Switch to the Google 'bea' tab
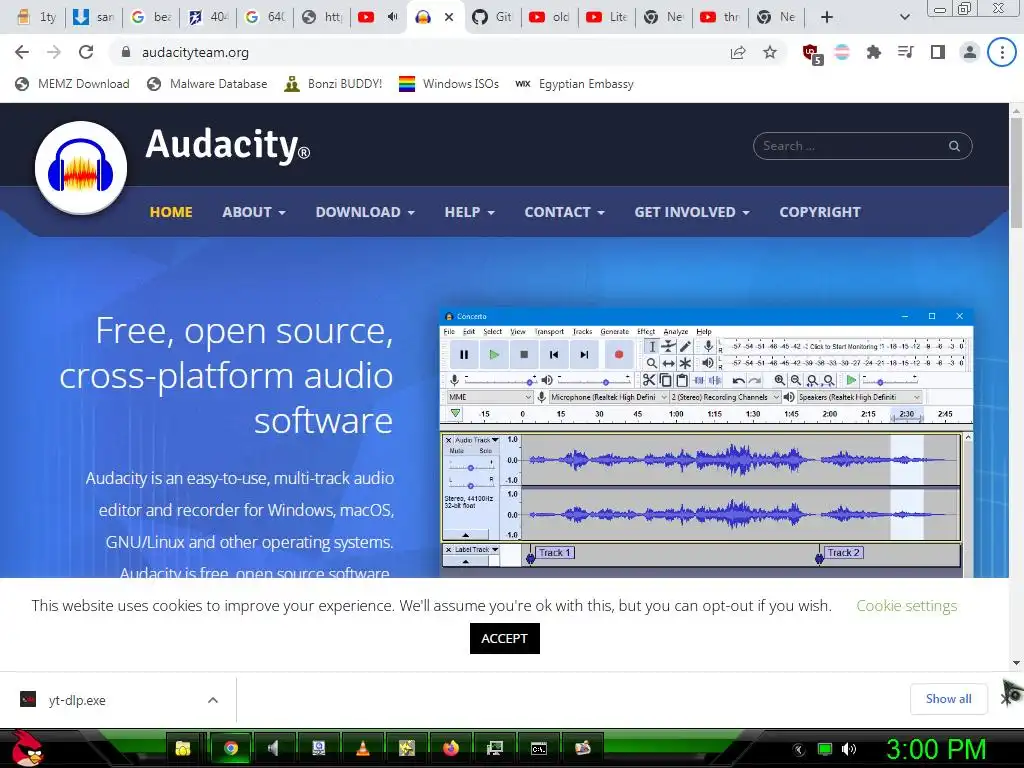This screenshot has height=768, width=1024. tap(150, 17)
